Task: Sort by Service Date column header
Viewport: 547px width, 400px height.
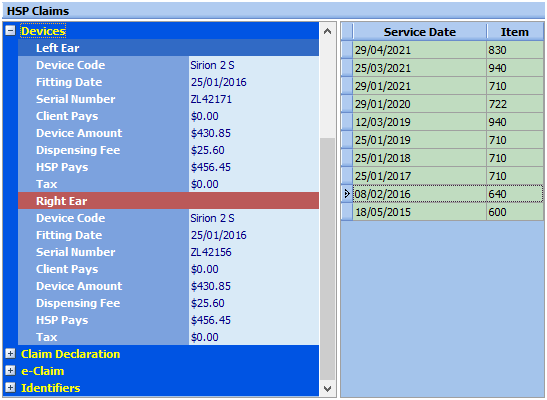Action: click(420, 32)
